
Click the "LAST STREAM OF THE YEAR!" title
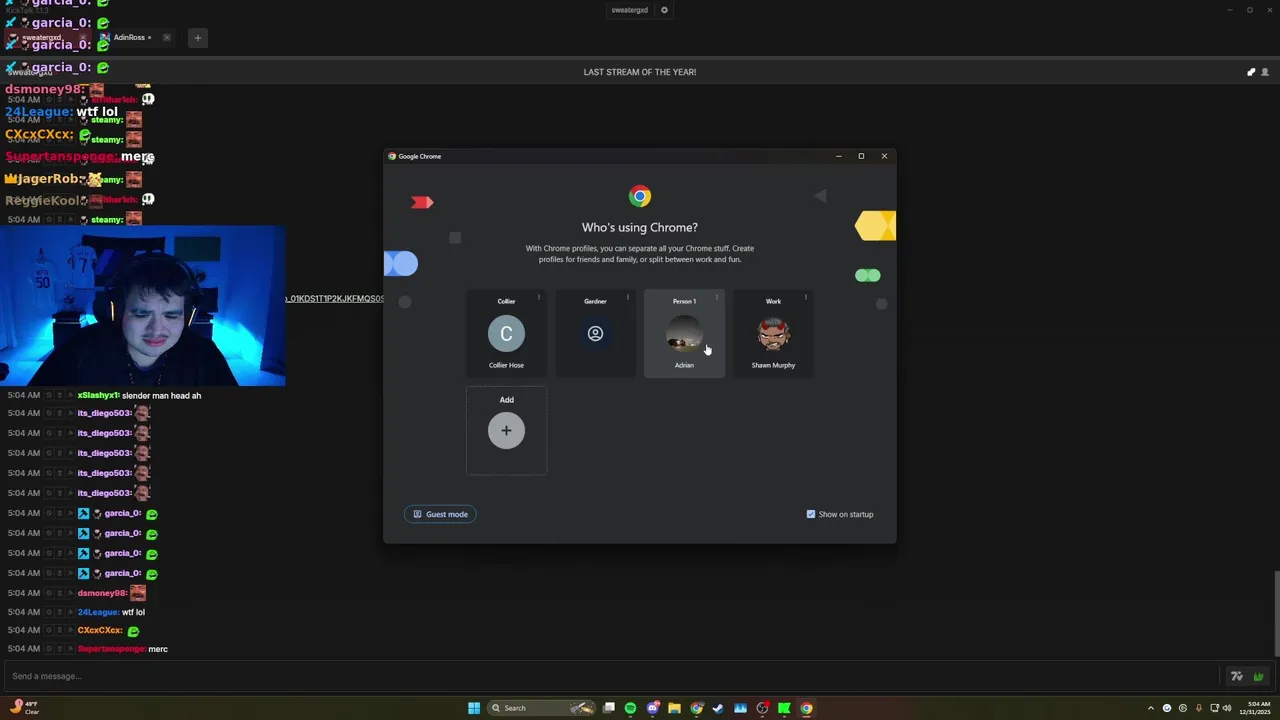(x=640, y=72)
